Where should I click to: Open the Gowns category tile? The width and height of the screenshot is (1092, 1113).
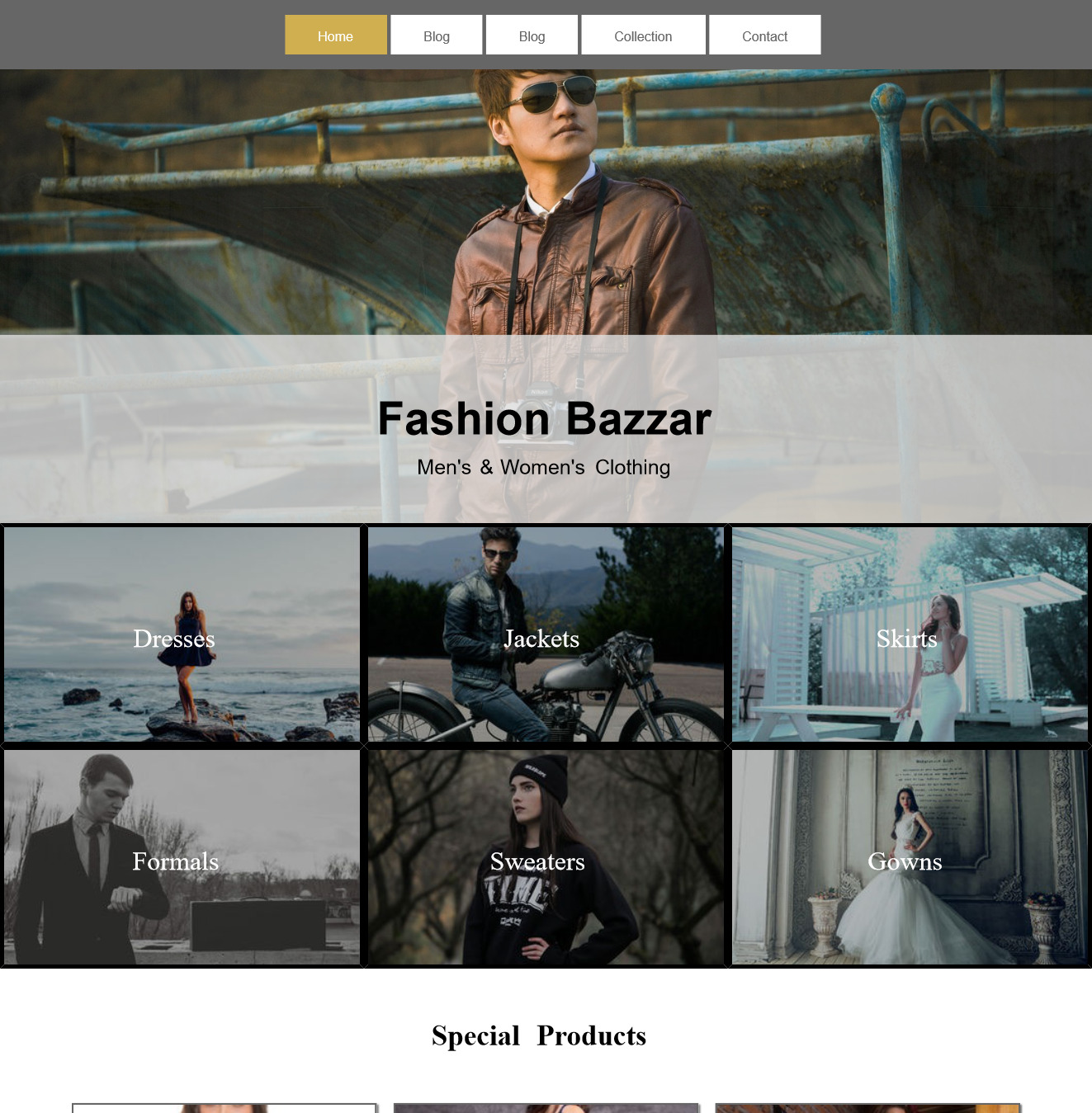pos(910,857)
